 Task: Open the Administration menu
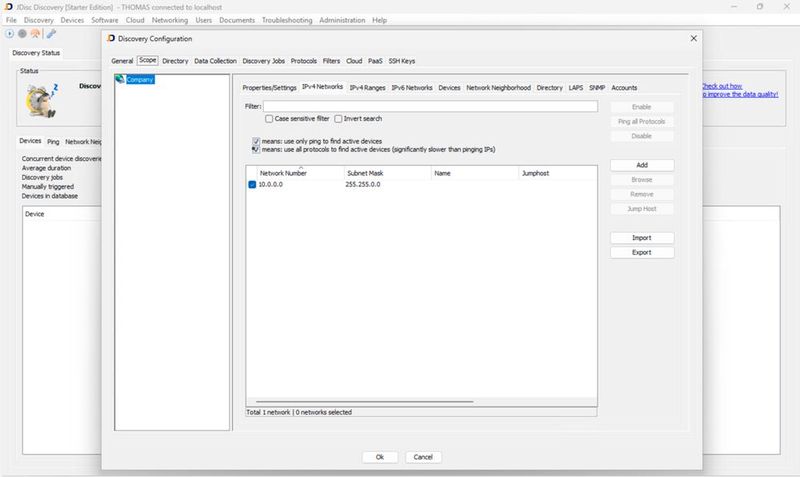pos(342,20)
